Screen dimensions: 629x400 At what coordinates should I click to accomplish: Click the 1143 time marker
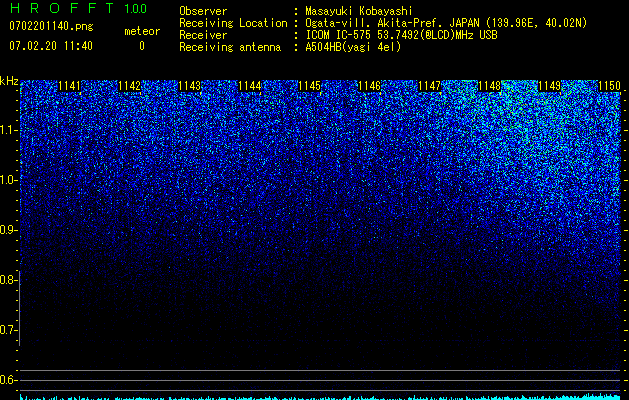click(x=189, y=86)
